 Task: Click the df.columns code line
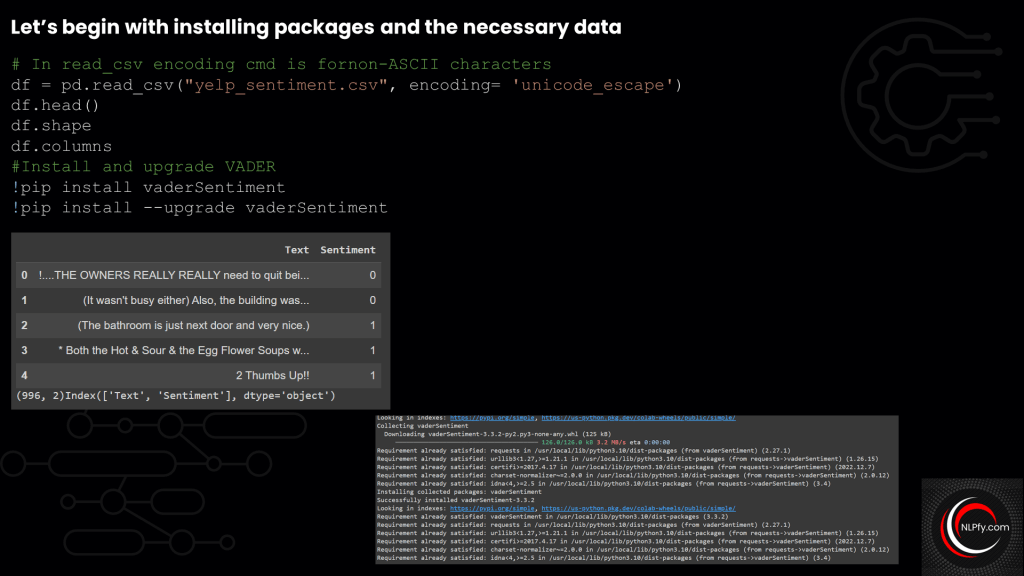[61, 146]
